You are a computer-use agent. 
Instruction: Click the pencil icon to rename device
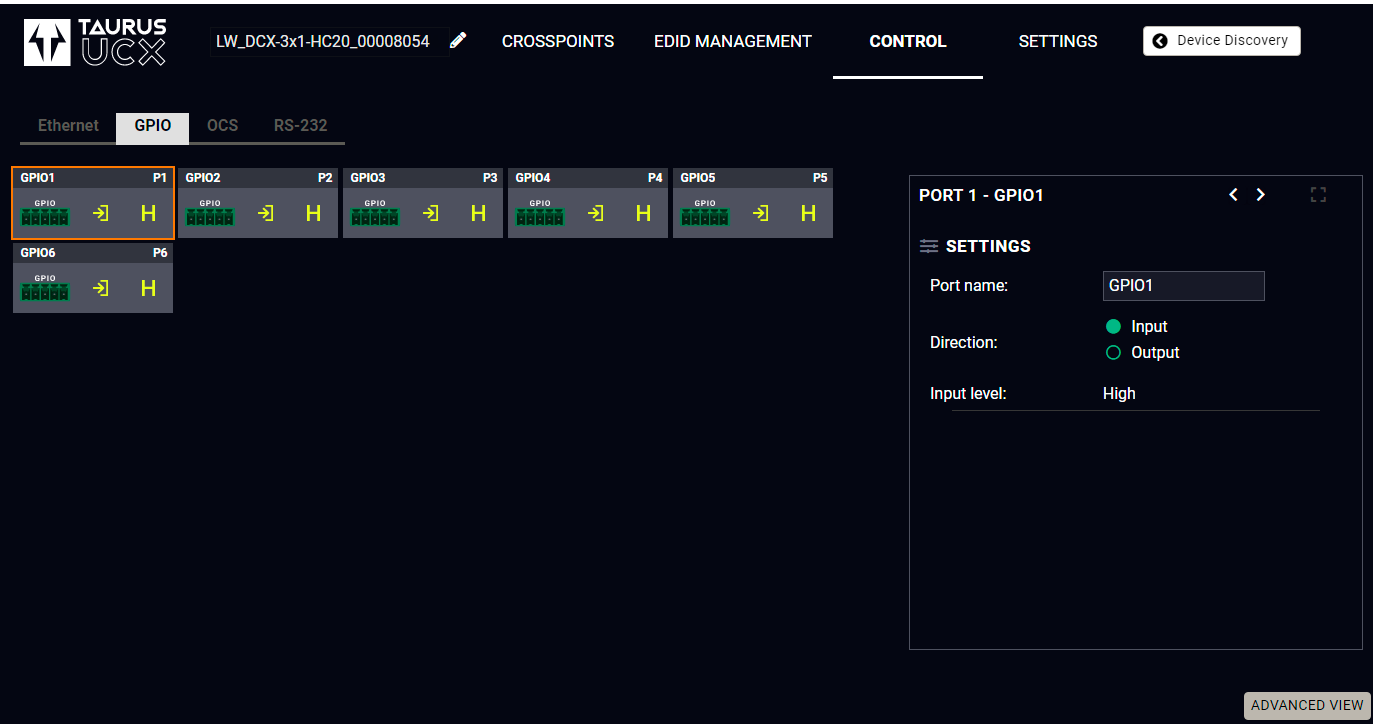tap(458, 41)
